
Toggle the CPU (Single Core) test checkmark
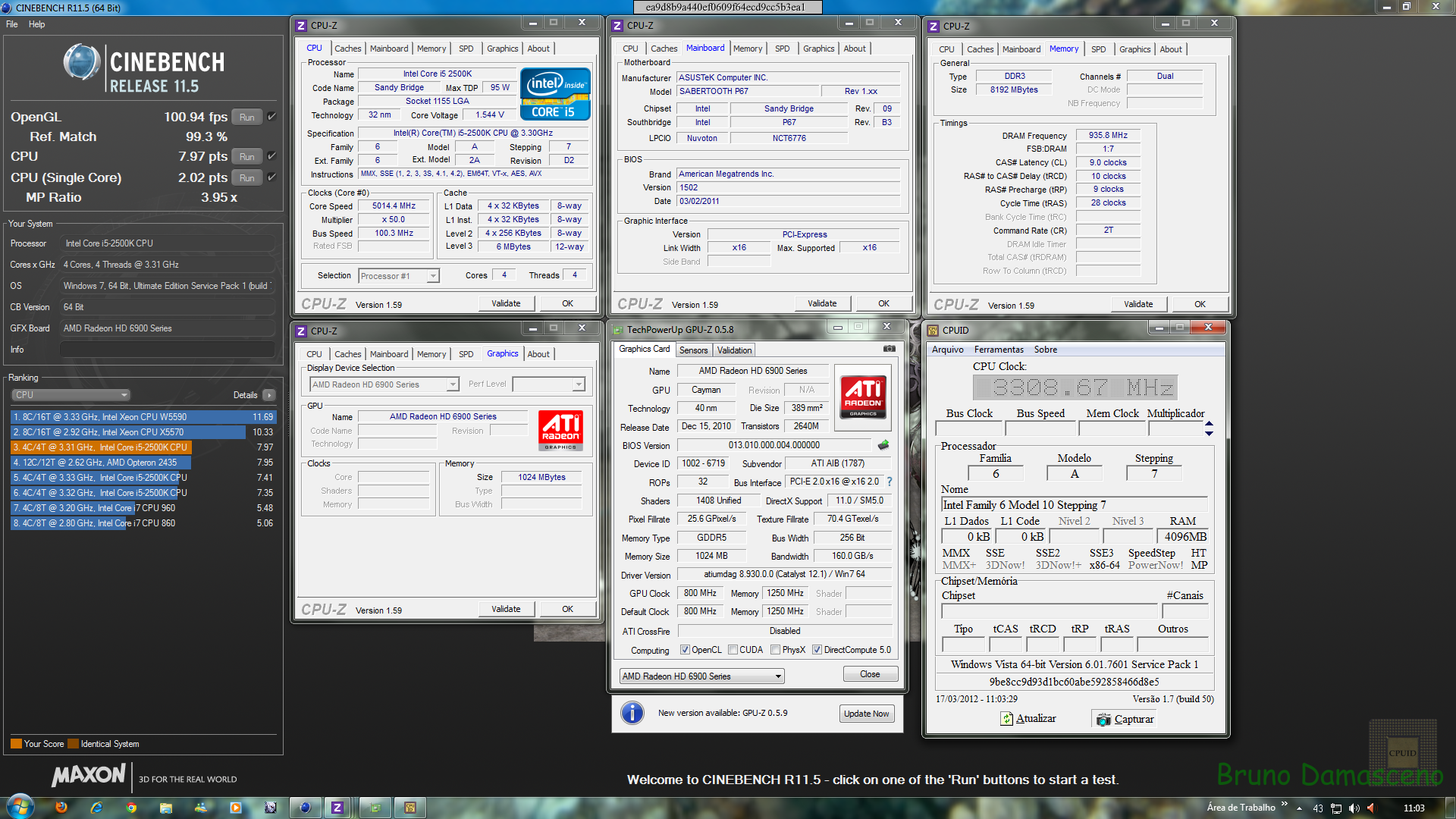271,177
